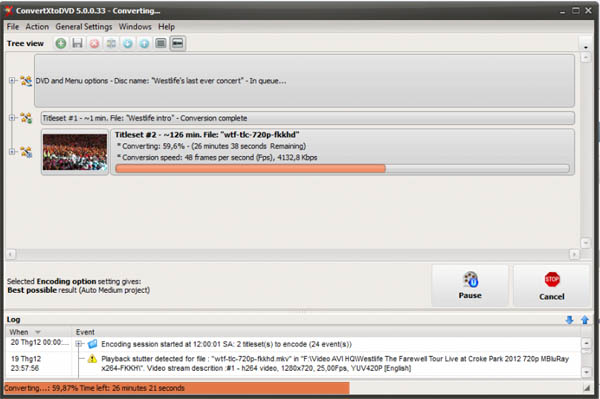Click the Conversion speed 48 frames text

click(217, 157)
